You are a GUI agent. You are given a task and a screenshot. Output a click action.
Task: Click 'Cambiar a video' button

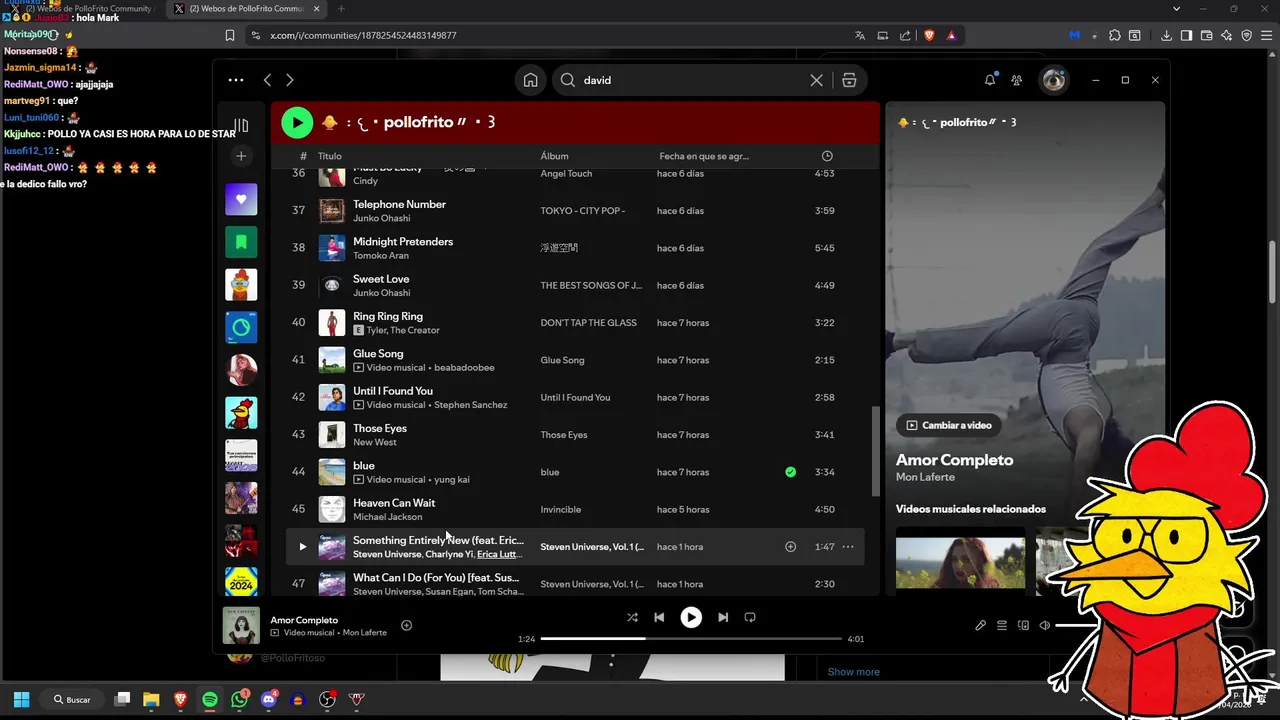point(949,425)
